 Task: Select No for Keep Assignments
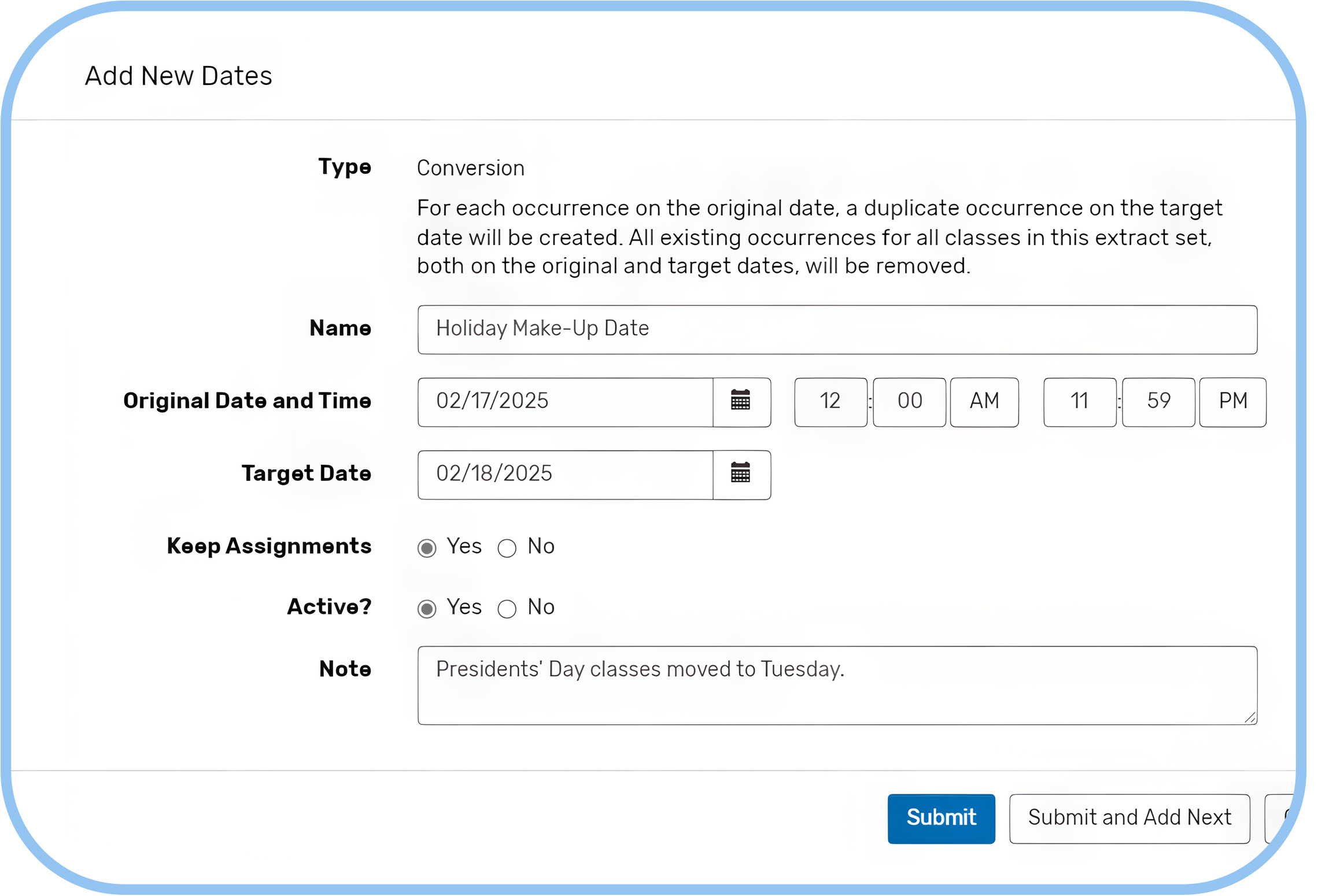coord(507,548)
